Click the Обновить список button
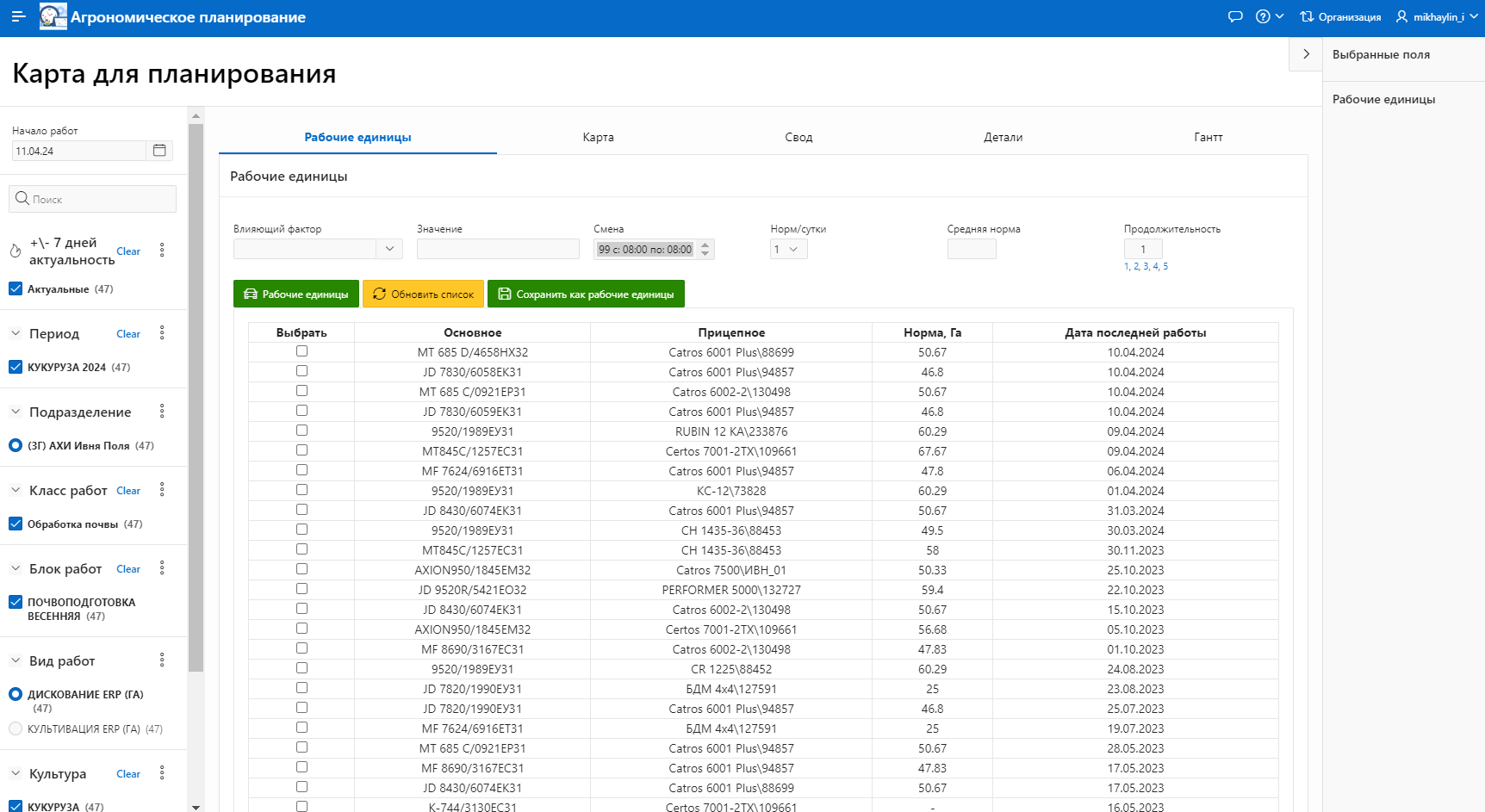The image size is (1485, 812). click(x=423, y=294)
